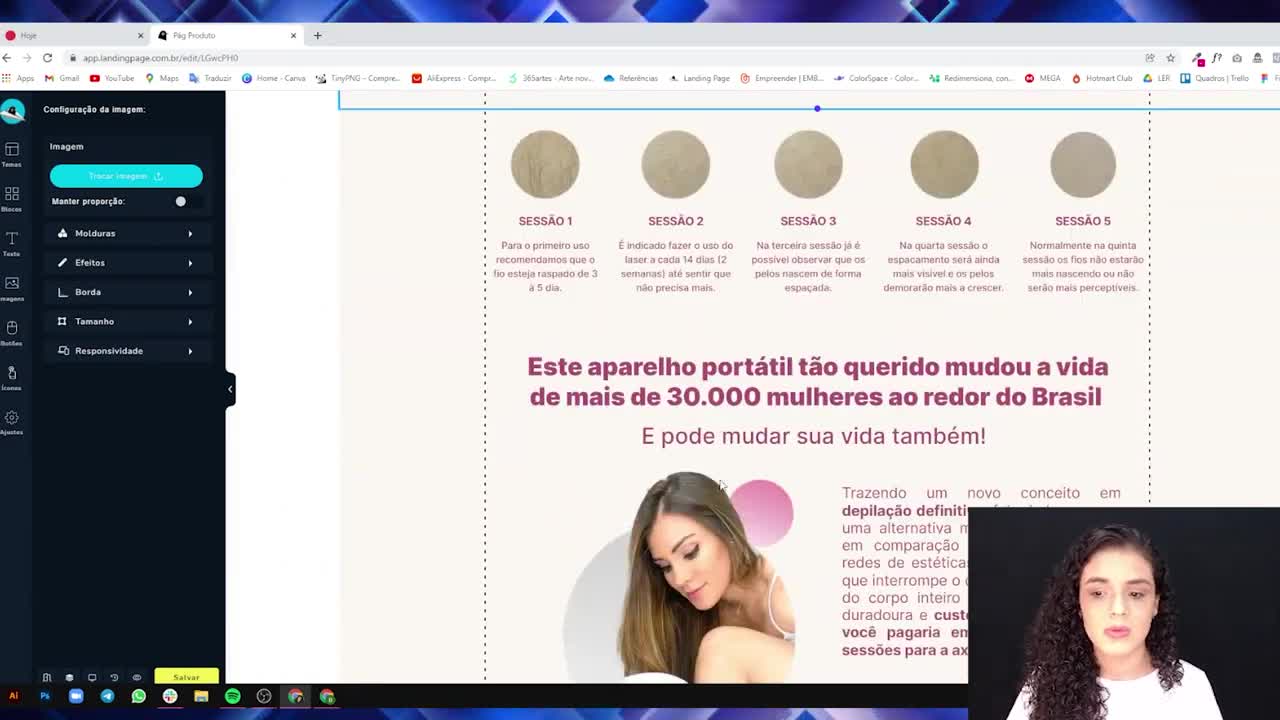Open the Gmail bookmark
1280x720 pixels.
coord(62,78)
